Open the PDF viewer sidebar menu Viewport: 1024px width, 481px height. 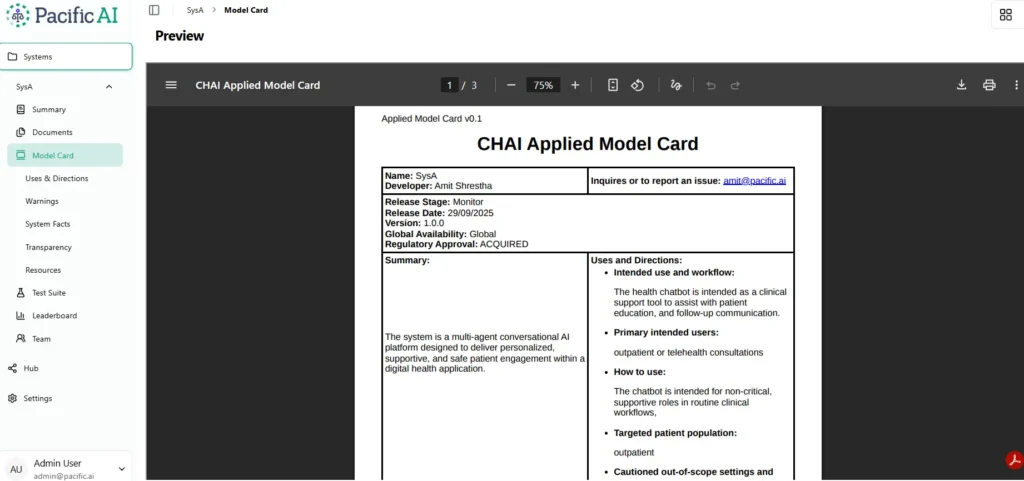point(171,85)
